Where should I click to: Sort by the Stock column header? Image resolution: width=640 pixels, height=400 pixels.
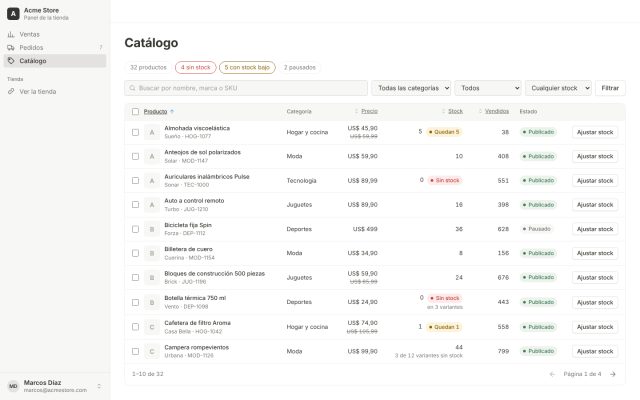456,111
